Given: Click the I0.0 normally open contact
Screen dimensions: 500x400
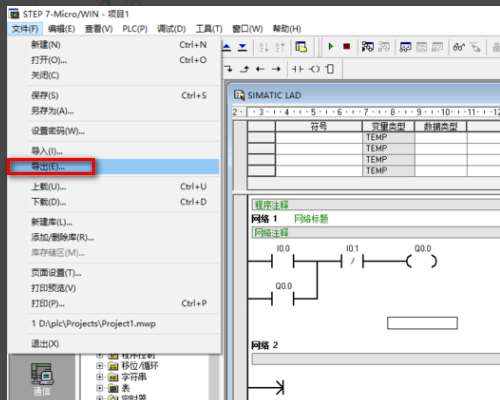Looking at the screenshot, I should (283, 261).
